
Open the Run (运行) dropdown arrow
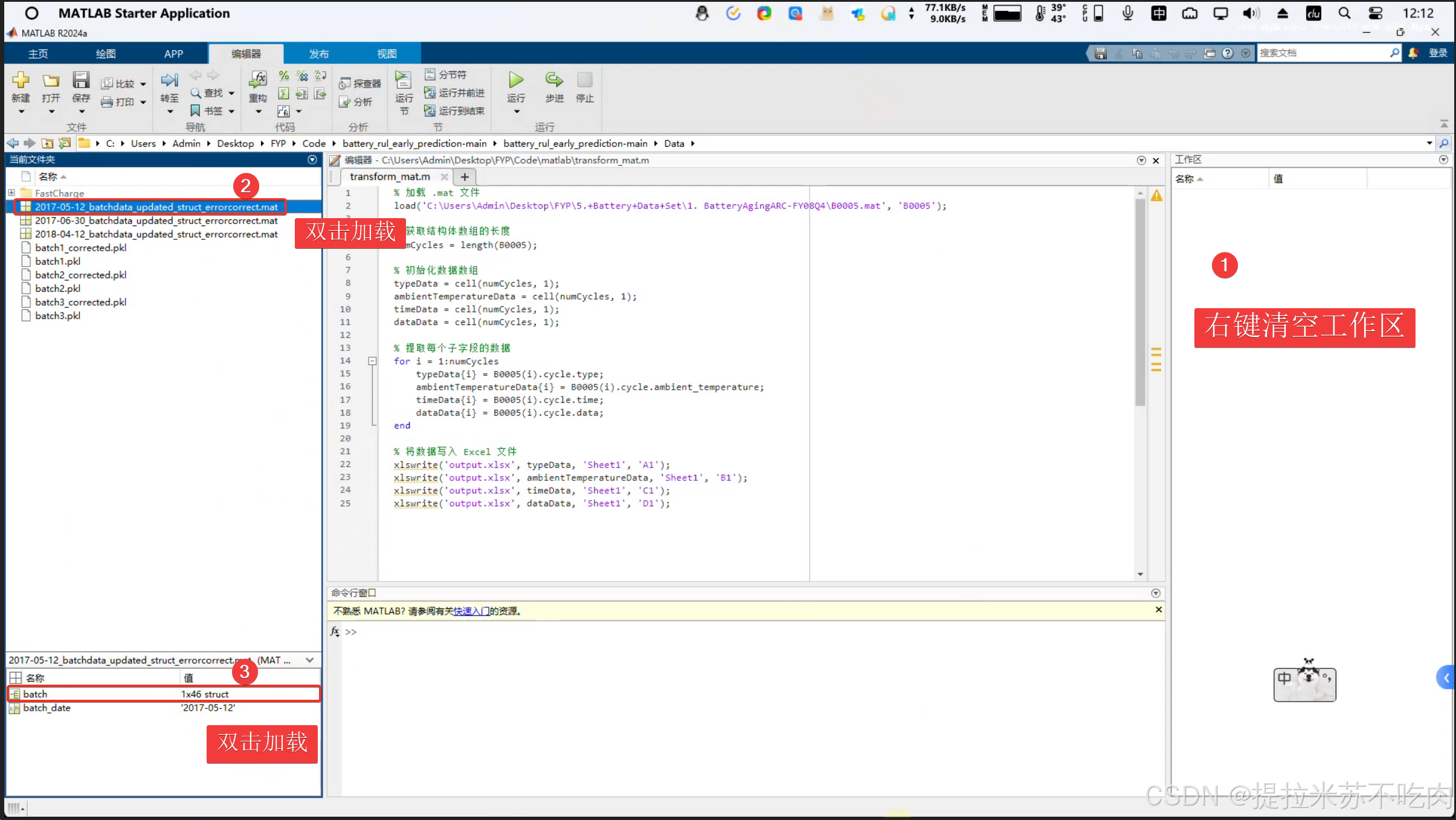point(516,112)
